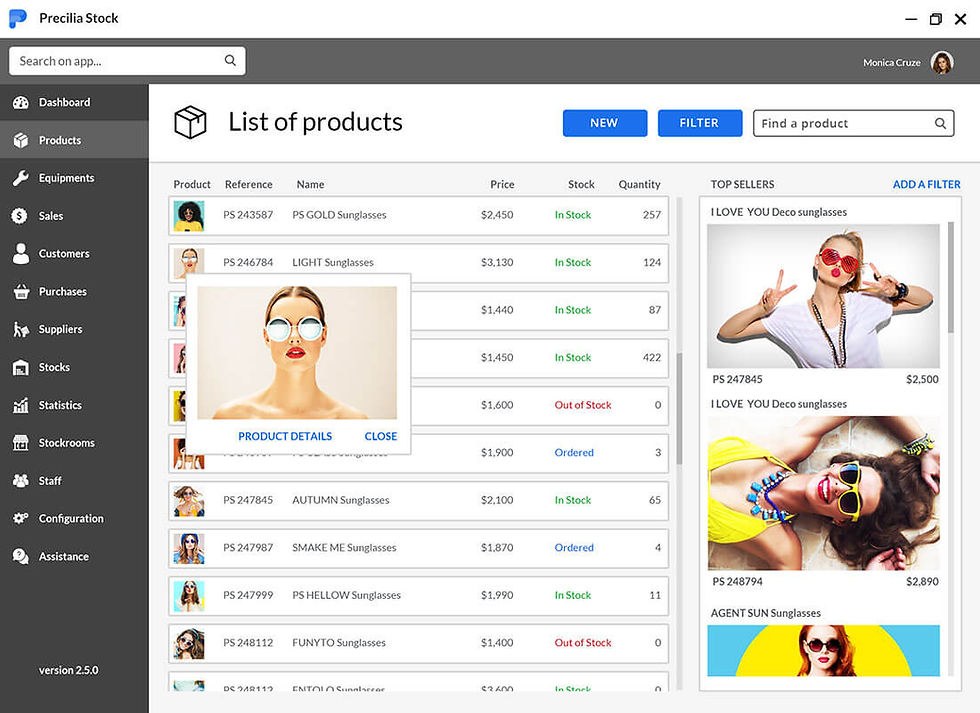
Task: Click FUNYTO Sunglasses product thumbnail
Action: 189,644
